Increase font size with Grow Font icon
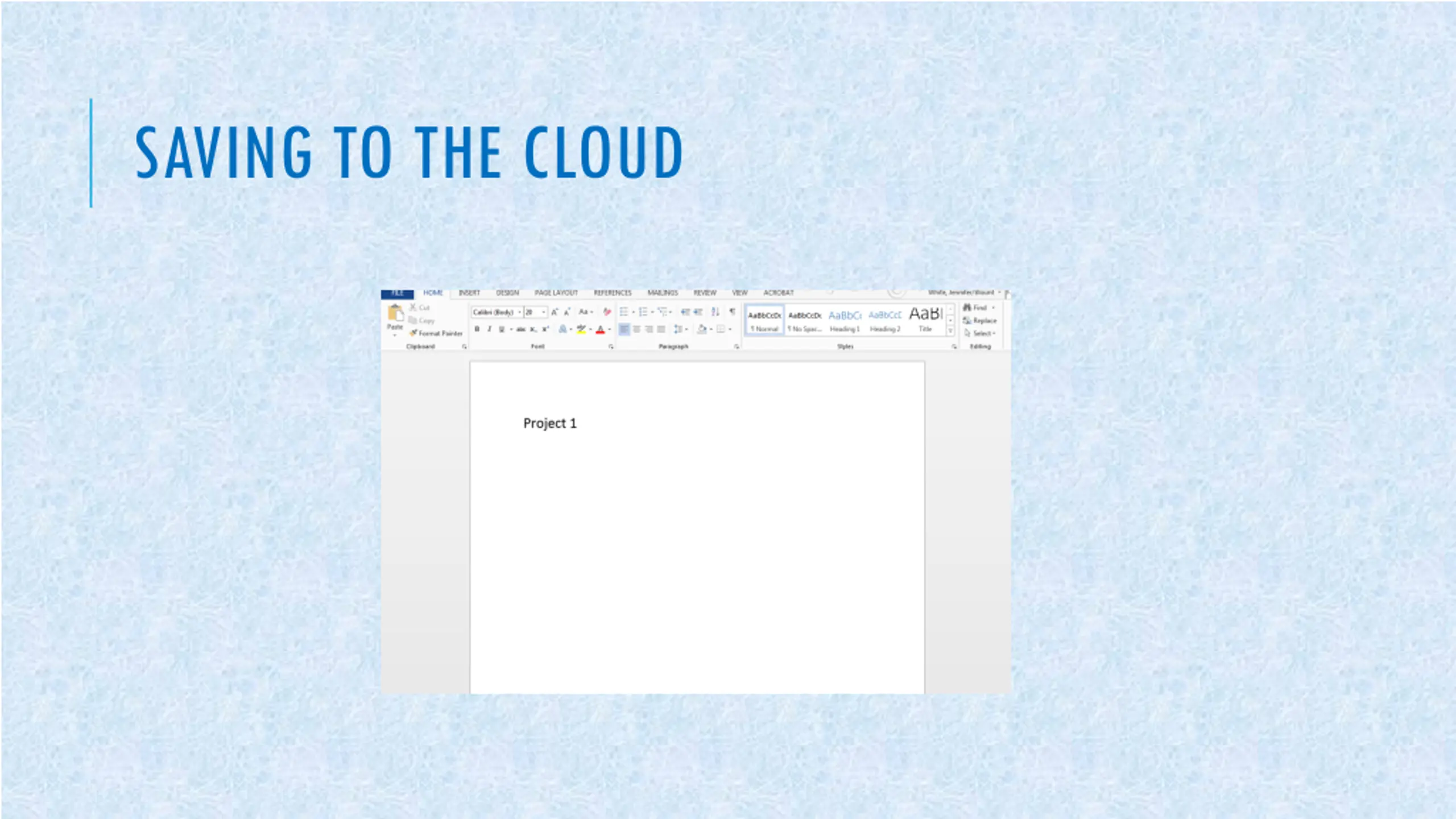 [555, 312]
